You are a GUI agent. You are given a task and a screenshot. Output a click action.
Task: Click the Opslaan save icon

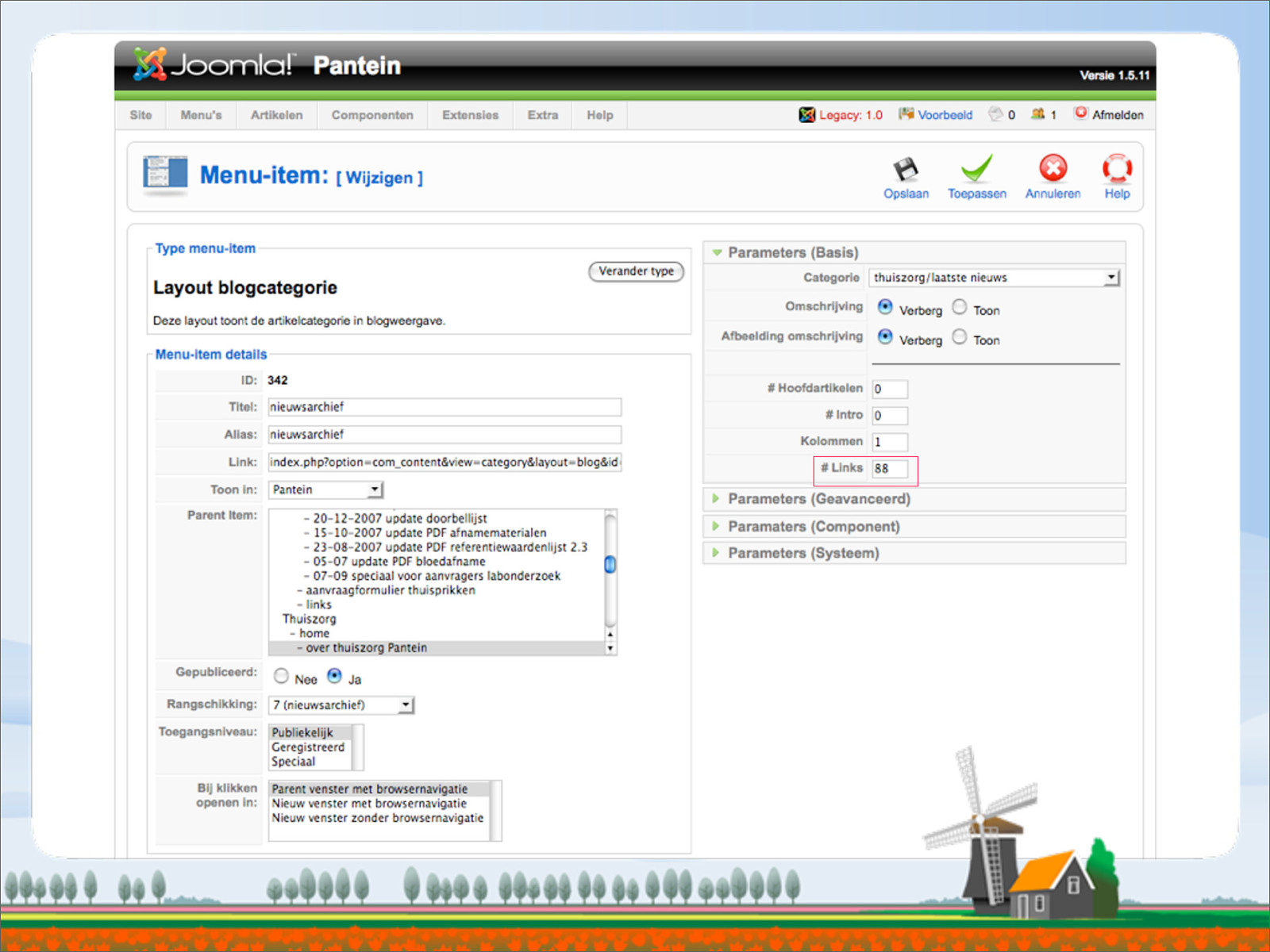906,169
